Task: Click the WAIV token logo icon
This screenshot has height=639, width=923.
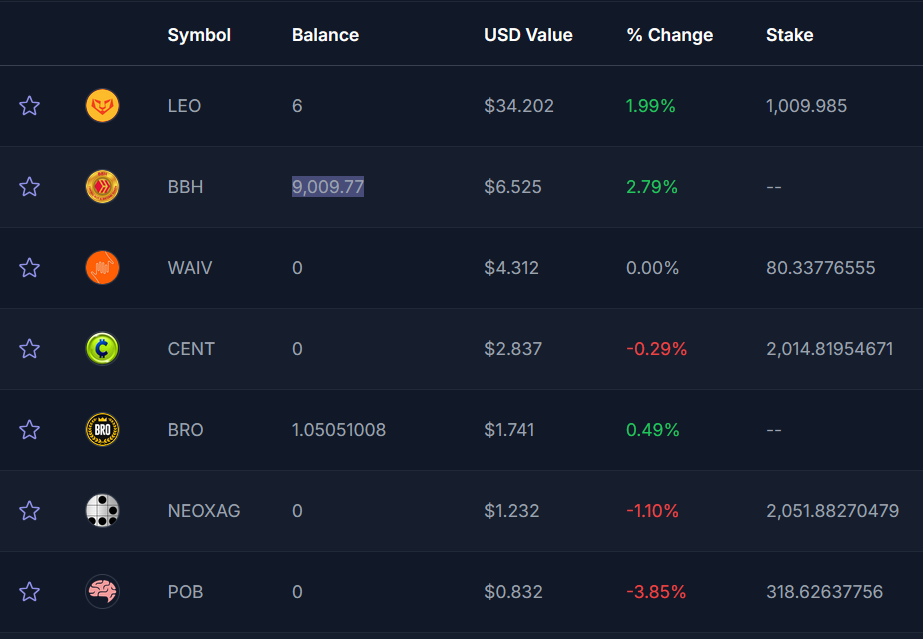Action: coord(102,268)
